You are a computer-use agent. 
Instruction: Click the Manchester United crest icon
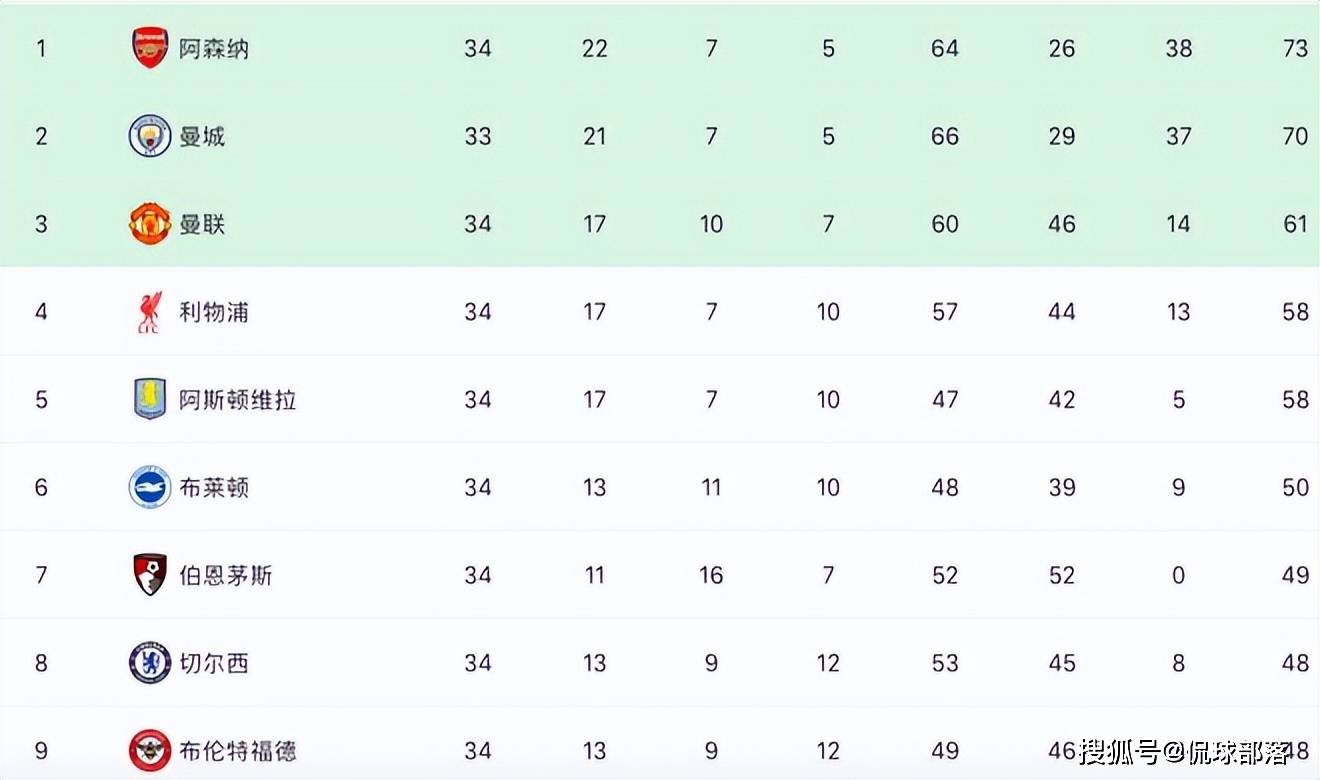pos(150,224)
